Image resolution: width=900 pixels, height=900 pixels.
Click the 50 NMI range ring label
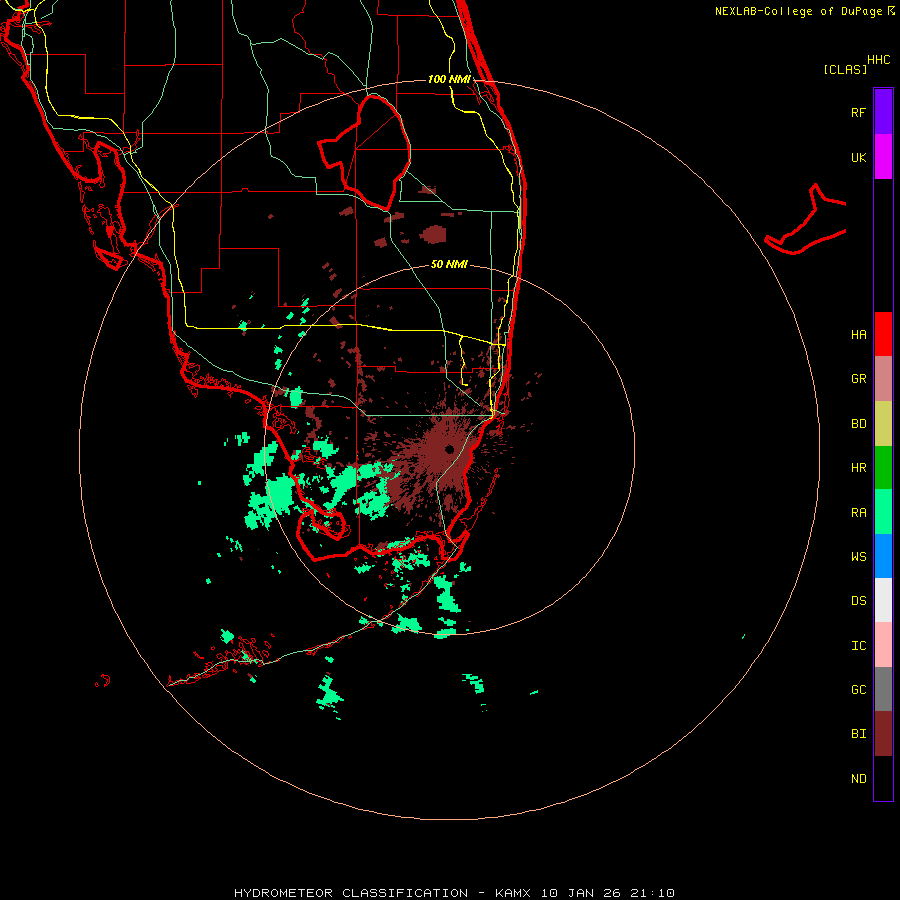449,264
